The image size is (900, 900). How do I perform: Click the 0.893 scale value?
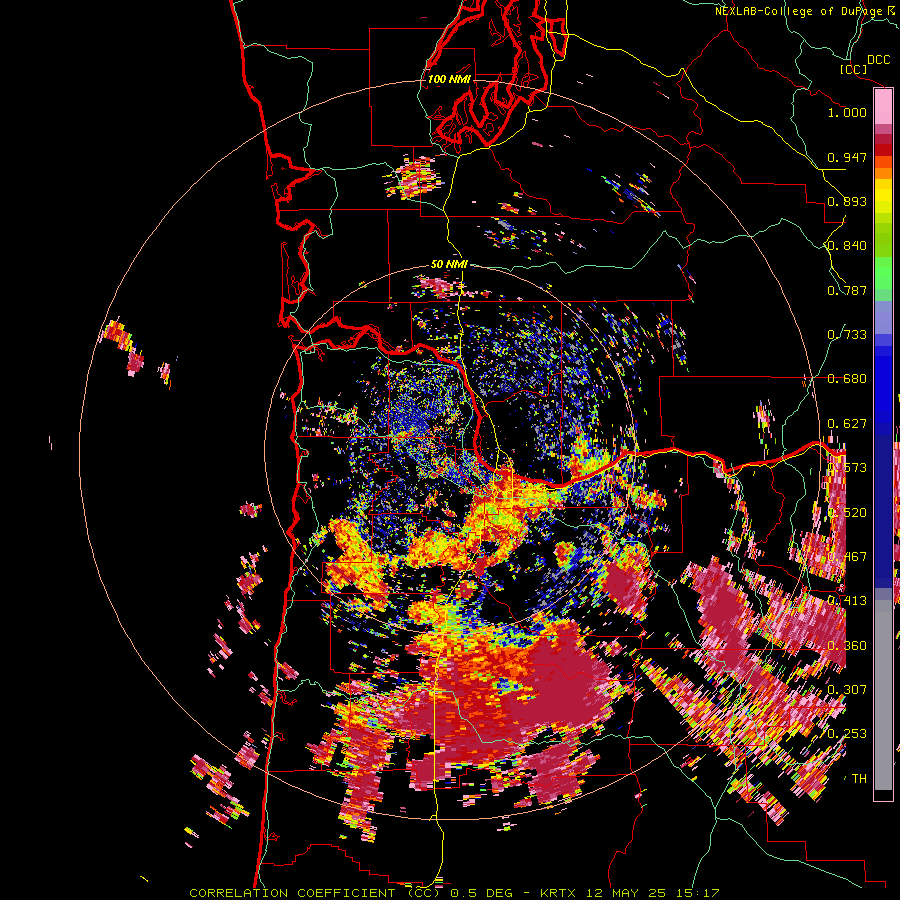[847, 201]
